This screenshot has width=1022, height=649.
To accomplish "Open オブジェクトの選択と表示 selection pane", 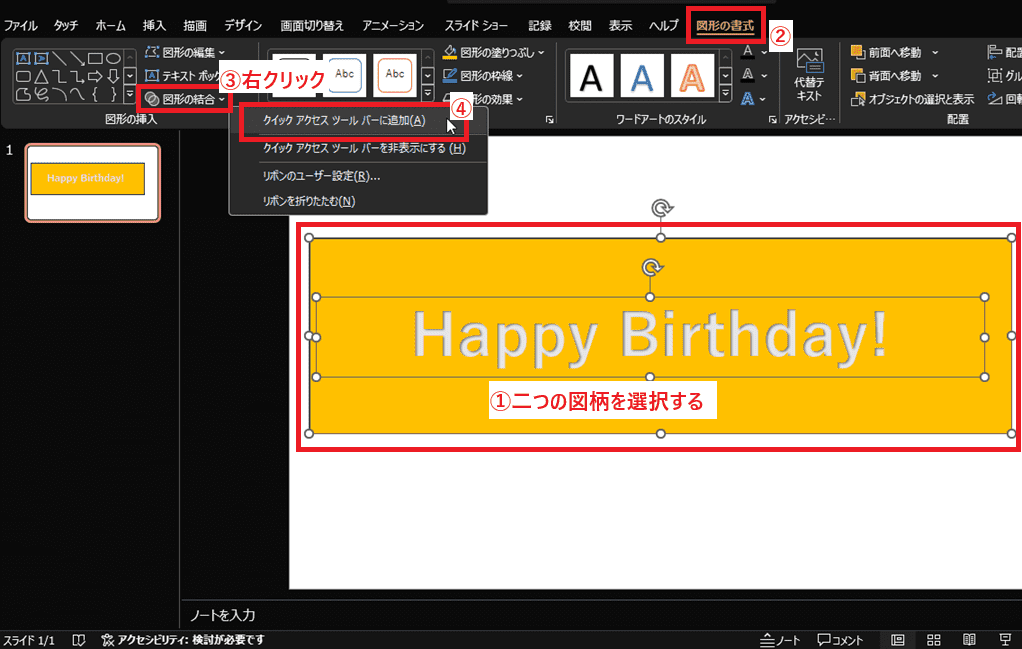I will pyautogui.click(x=912, y=99).
